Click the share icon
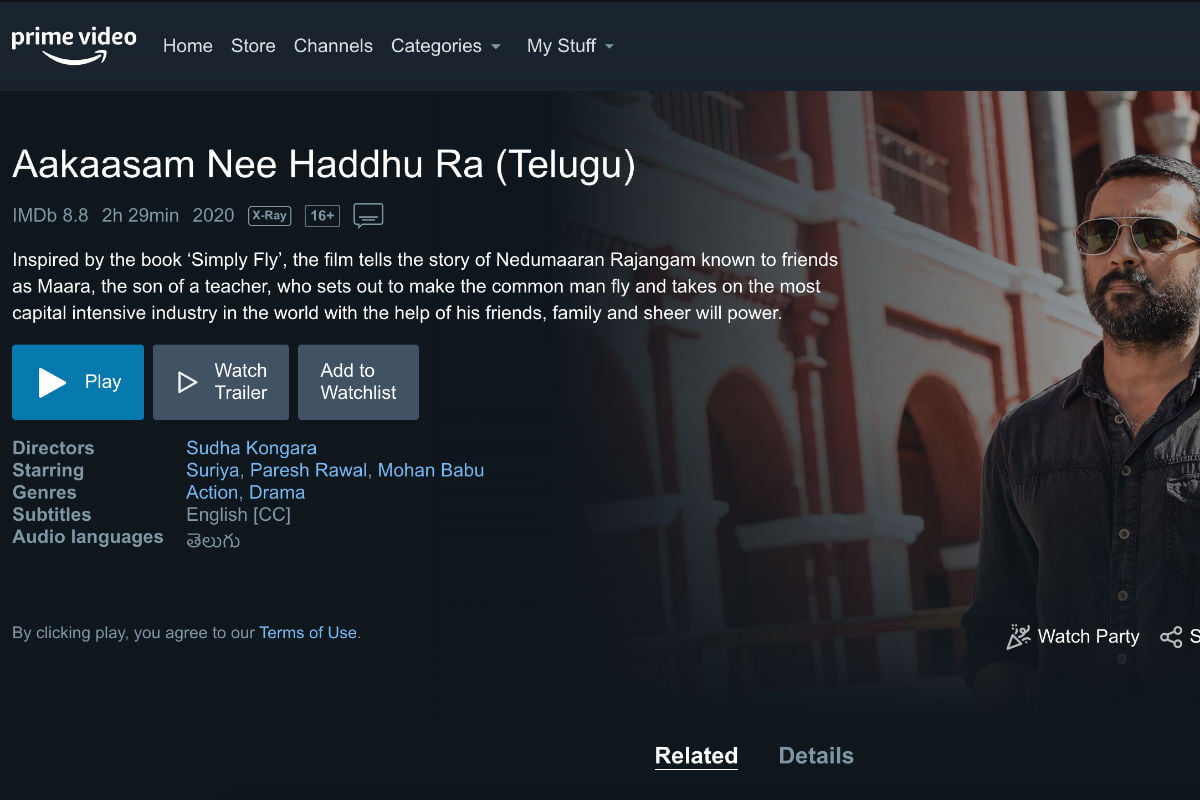Screen dimensions: 1200x800 point(1170,637)
